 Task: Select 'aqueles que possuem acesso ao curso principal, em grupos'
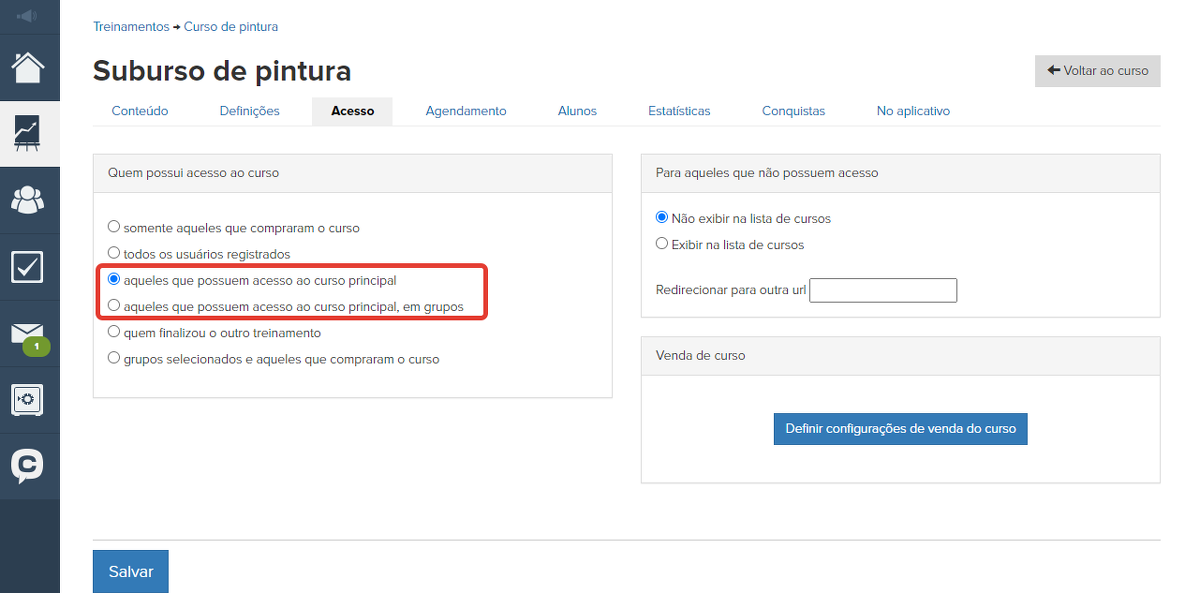click(114, 306)
